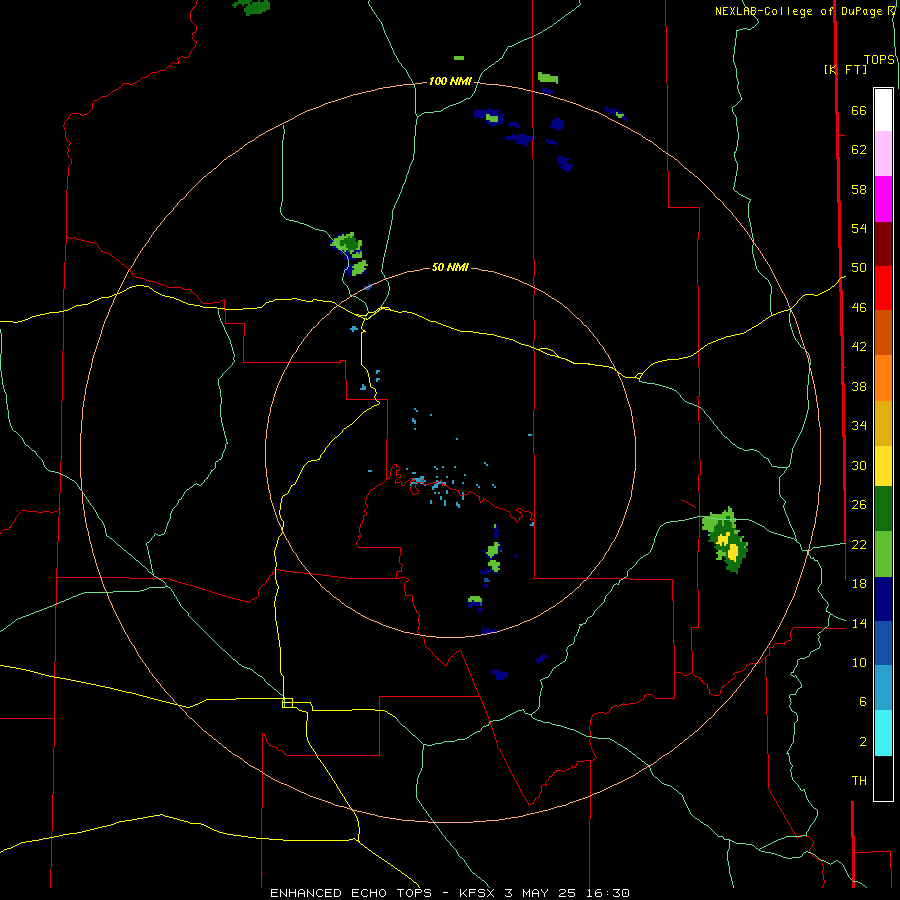This screenshot has width=900, height=900.
Task: Click the black TH legend swatch
Action: point(883,778)
